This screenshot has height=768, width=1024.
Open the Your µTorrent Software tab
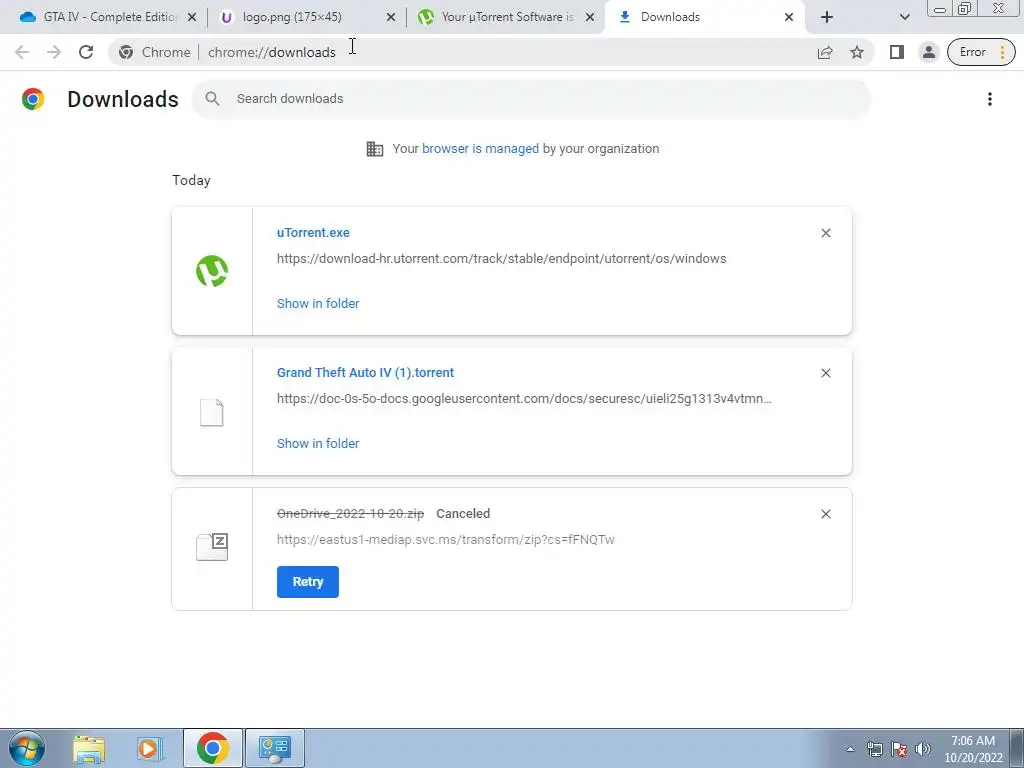(507, 17)
